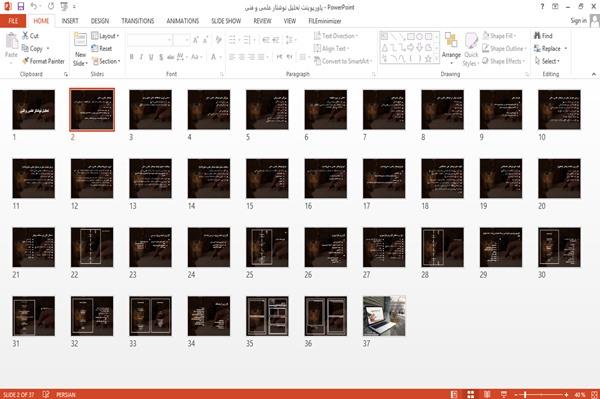This screenshot has height=399, width=600.
Task: Reset the slide layout
Action: tap(102, 48)
